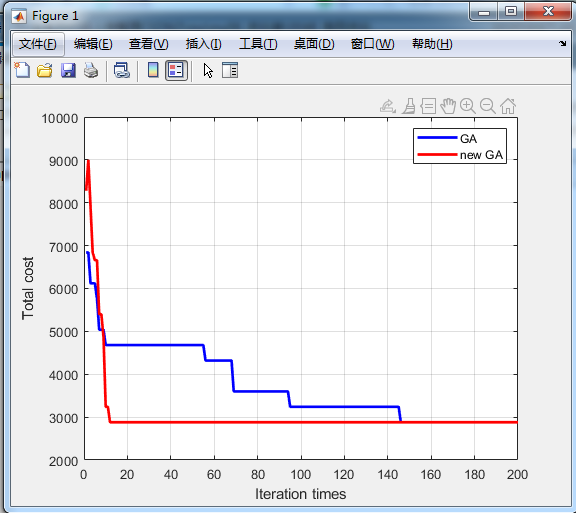
Task: Select the Pan hand tool
Action: [448, 106]
